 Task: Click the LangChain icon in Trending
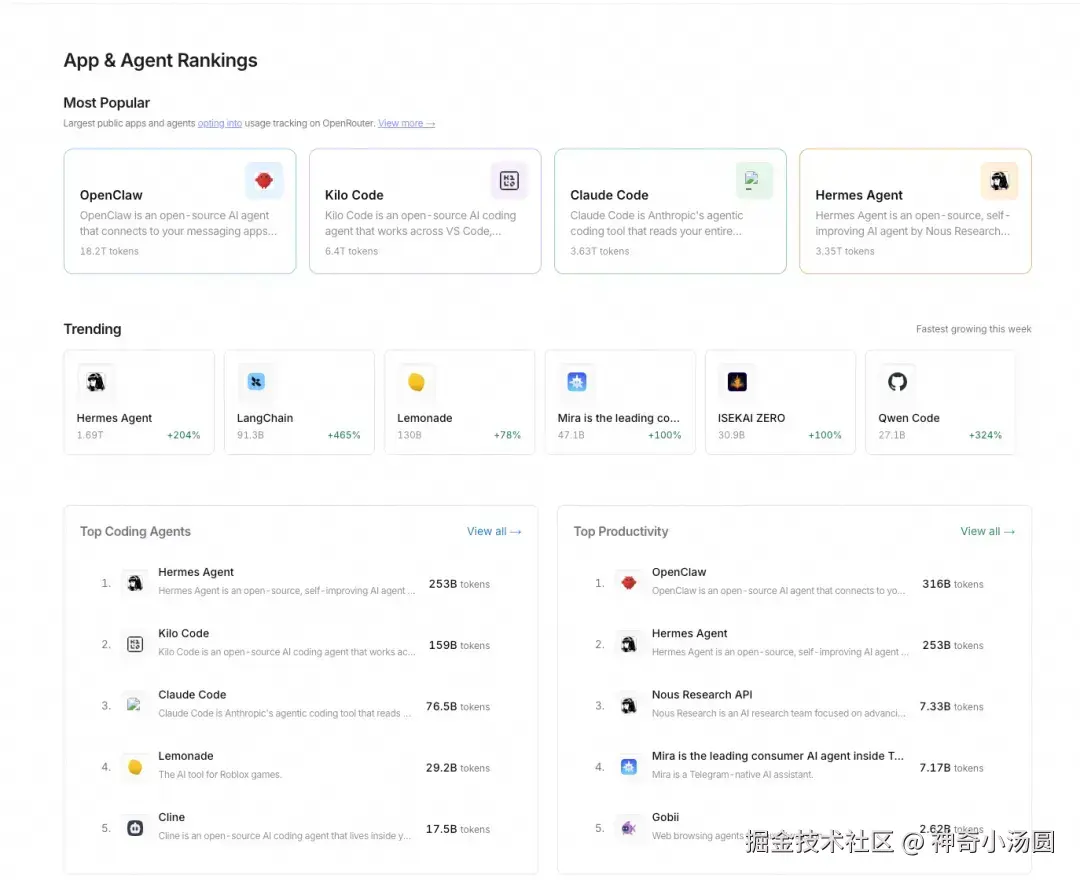click(256, 381)
